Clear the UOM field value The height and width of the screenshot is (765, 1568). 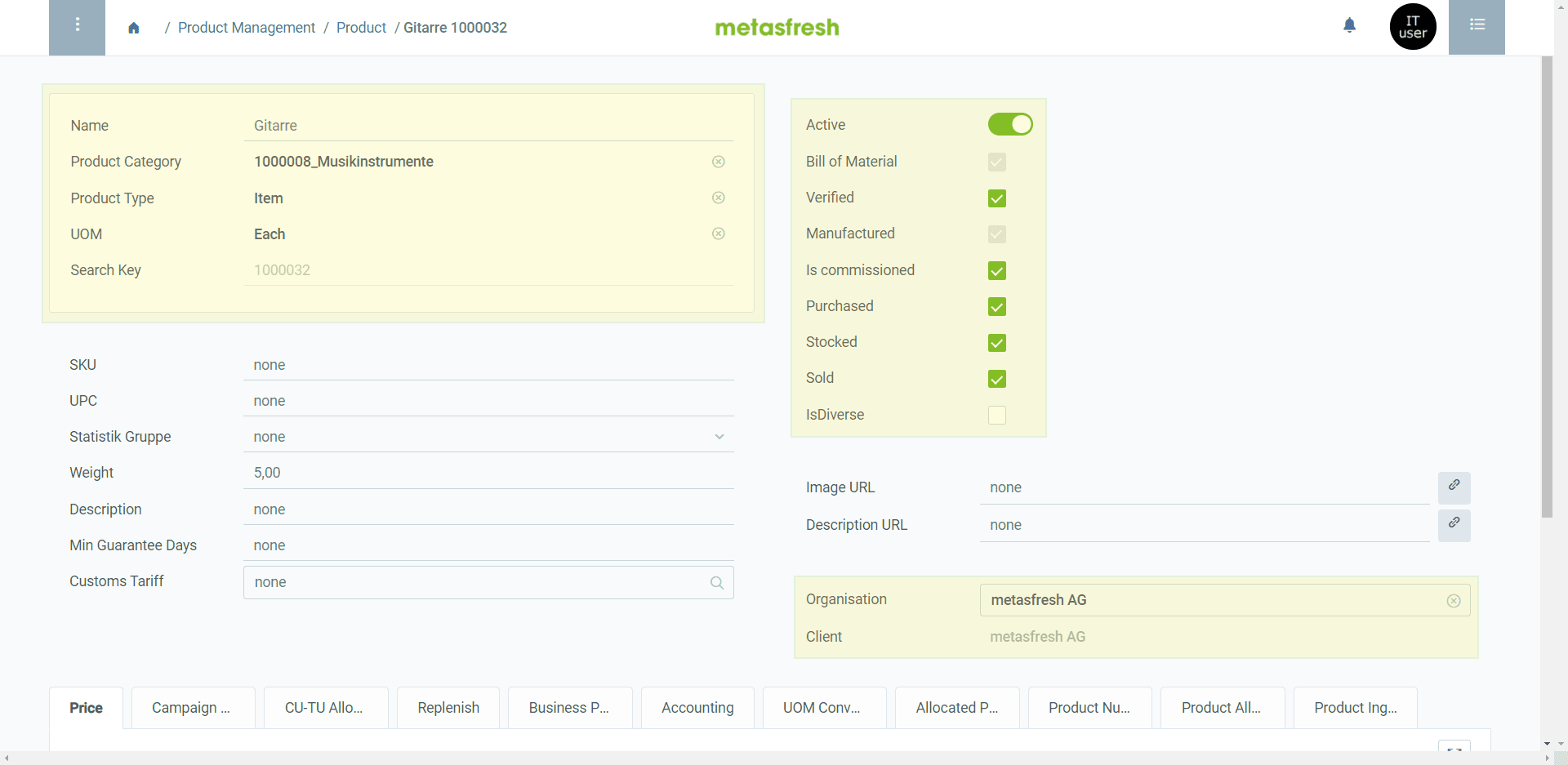719,234
